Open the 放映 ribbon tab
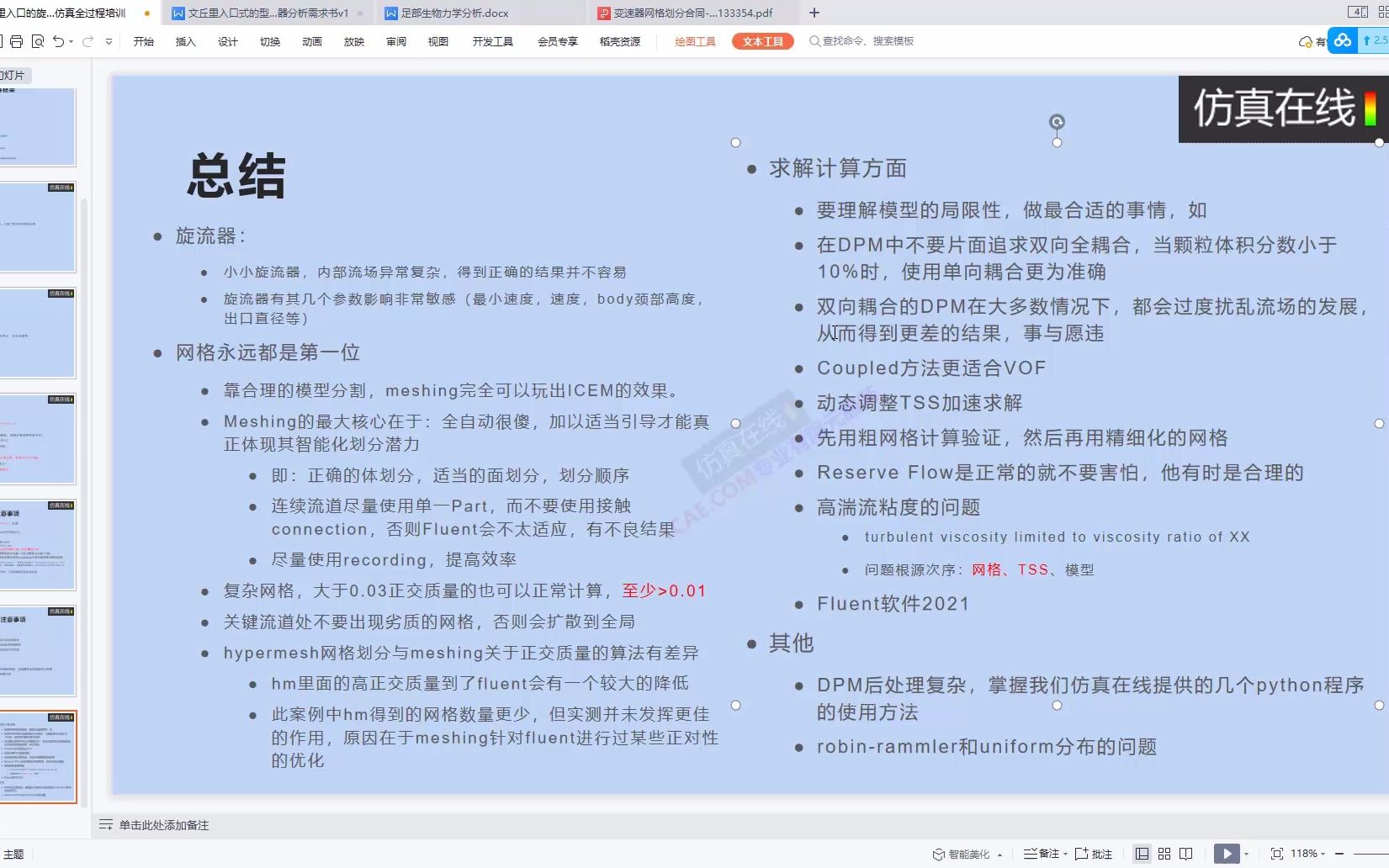 [354, 41]
